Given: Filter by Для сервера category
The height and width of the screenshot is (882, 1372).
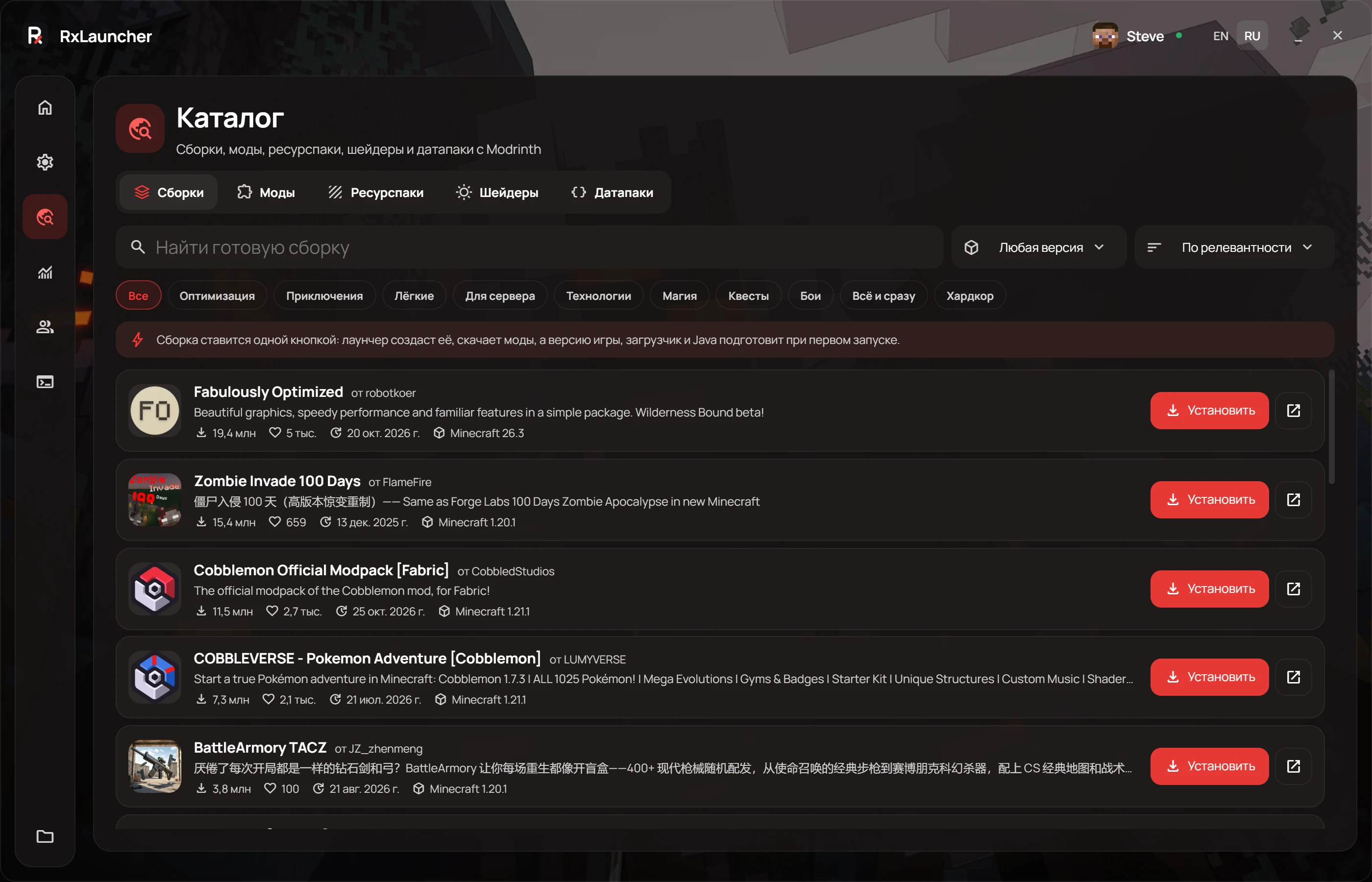Looking at the screenshot, I should (x=500, y=295).
